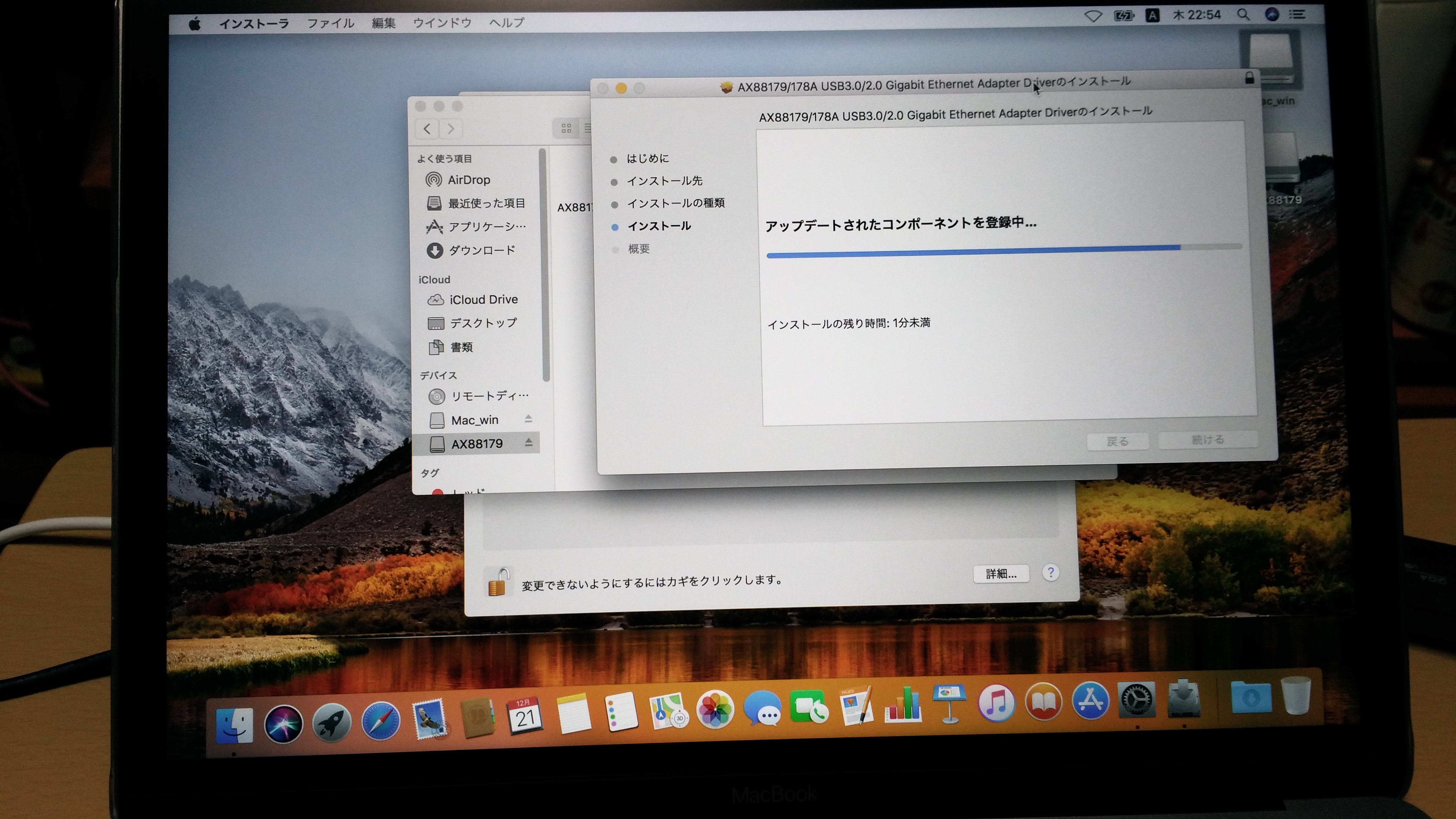
Task: Open the Trash in the Dock
Action: pyautogui.click(x=1296, y=695)
